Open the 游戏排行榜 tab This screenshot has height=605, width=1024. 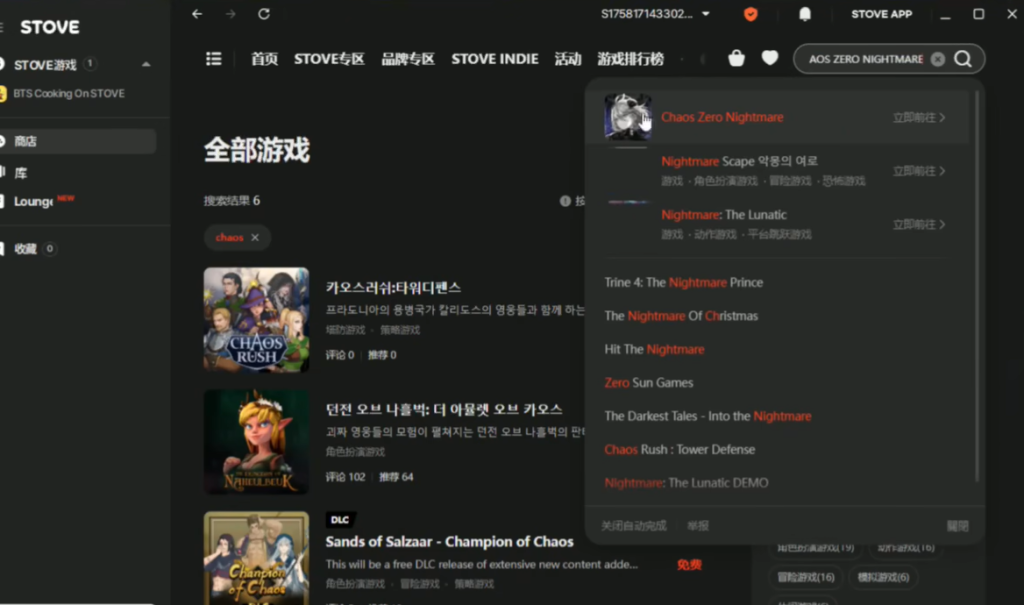click(x=630, y=59)
